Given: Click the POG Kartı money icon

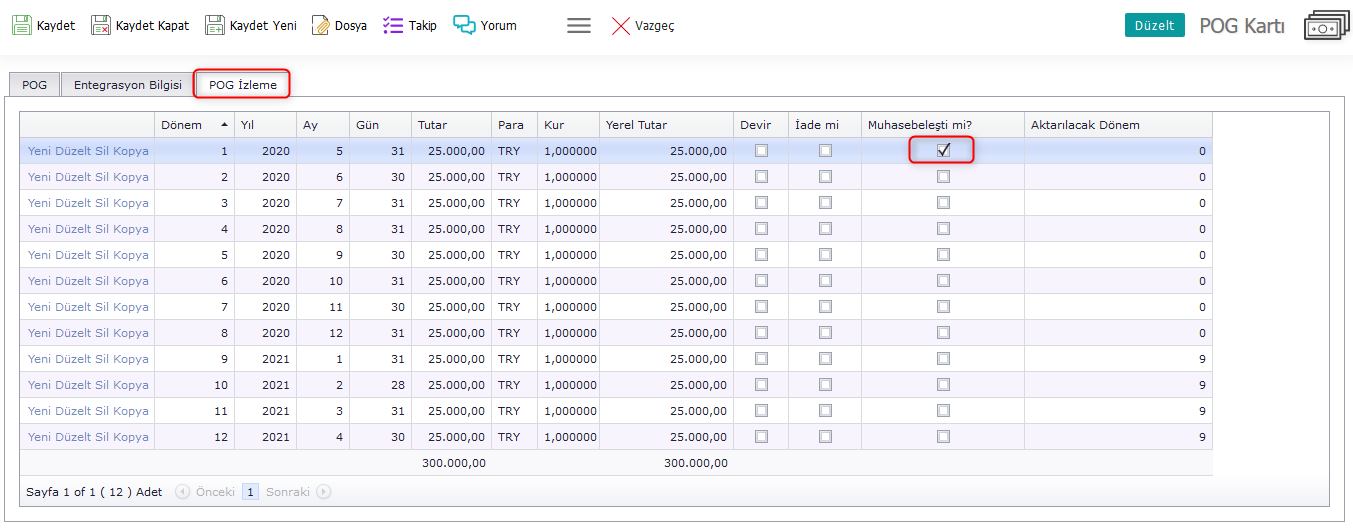Looking at the screenshot, I should pos(1326,26).
